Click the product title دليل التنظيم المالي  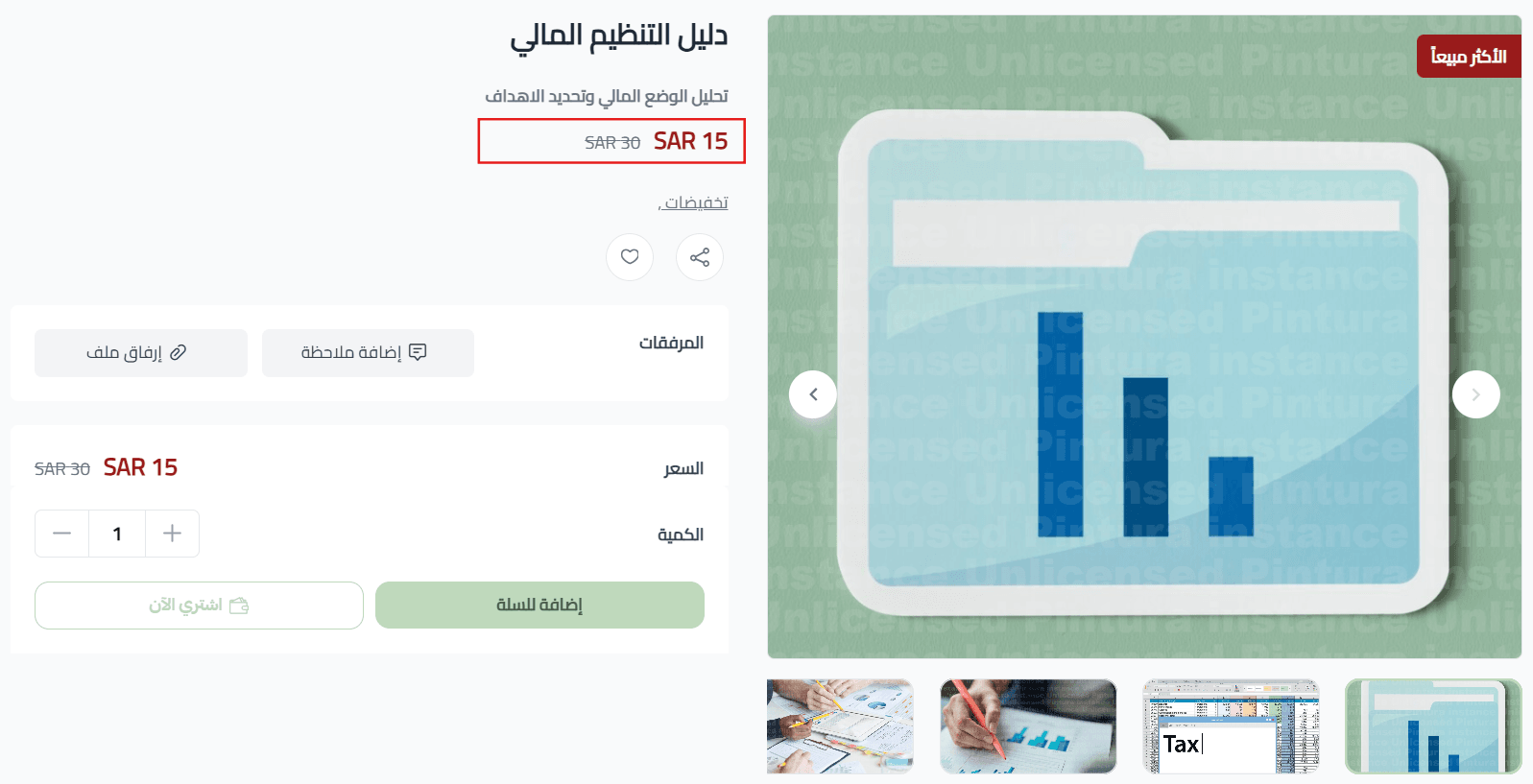(x=619, y=36)
